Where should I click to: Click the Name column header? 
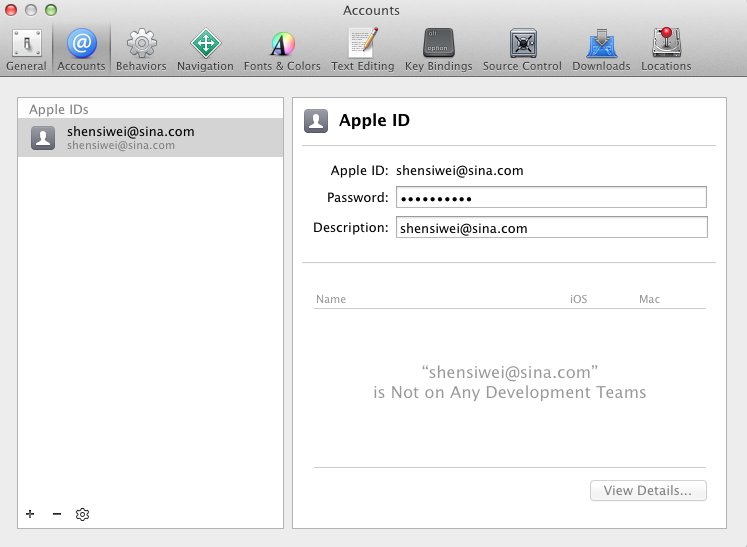[331, 299]
